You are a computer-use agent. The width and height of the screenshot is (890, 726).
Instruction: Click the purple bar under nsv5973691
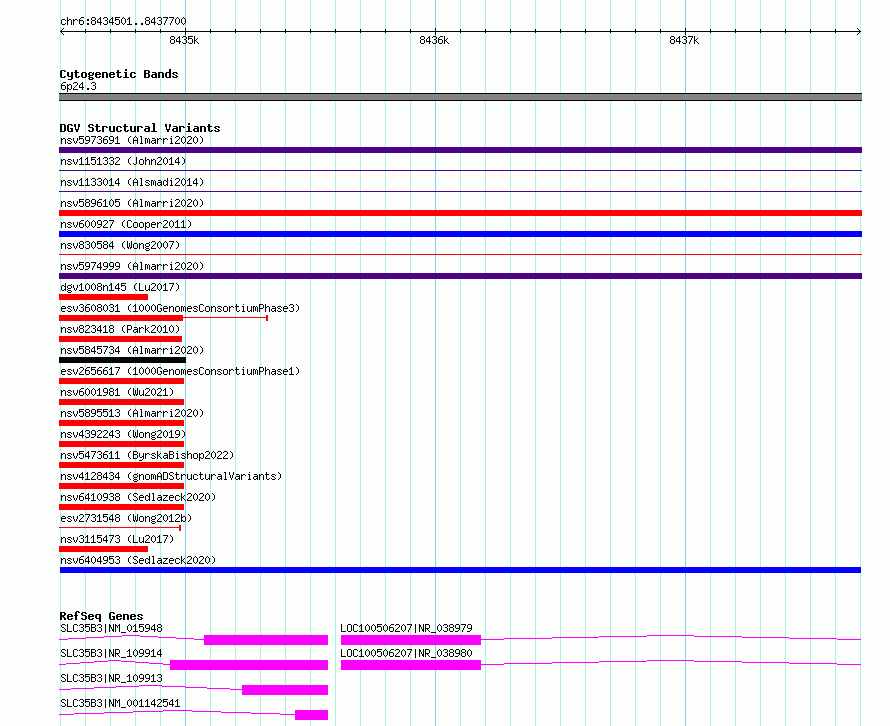[x=460, y=150]
